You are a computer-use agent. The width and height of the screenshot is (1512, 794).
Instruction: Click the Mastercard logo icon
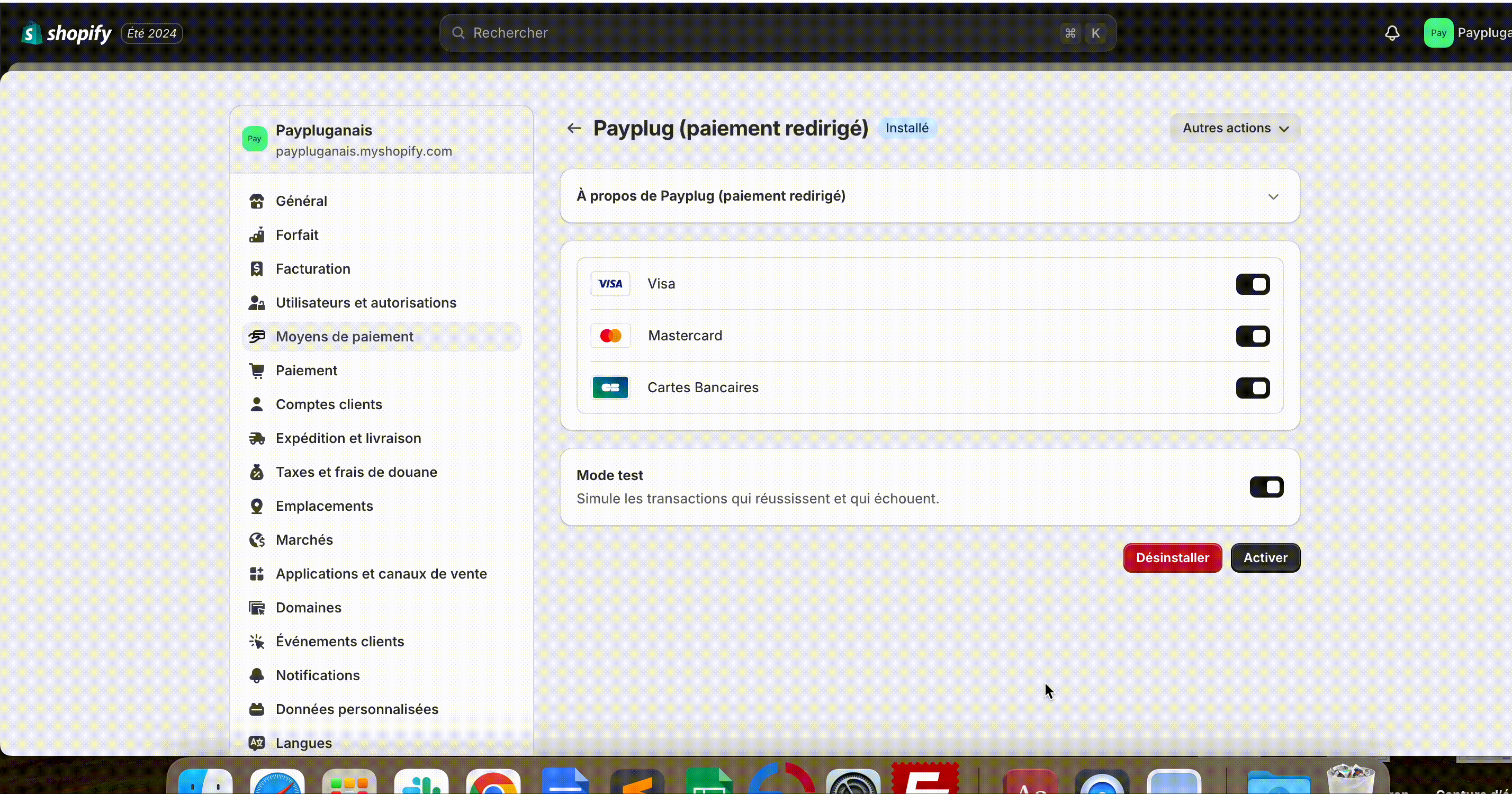click(x=610, y=336)
